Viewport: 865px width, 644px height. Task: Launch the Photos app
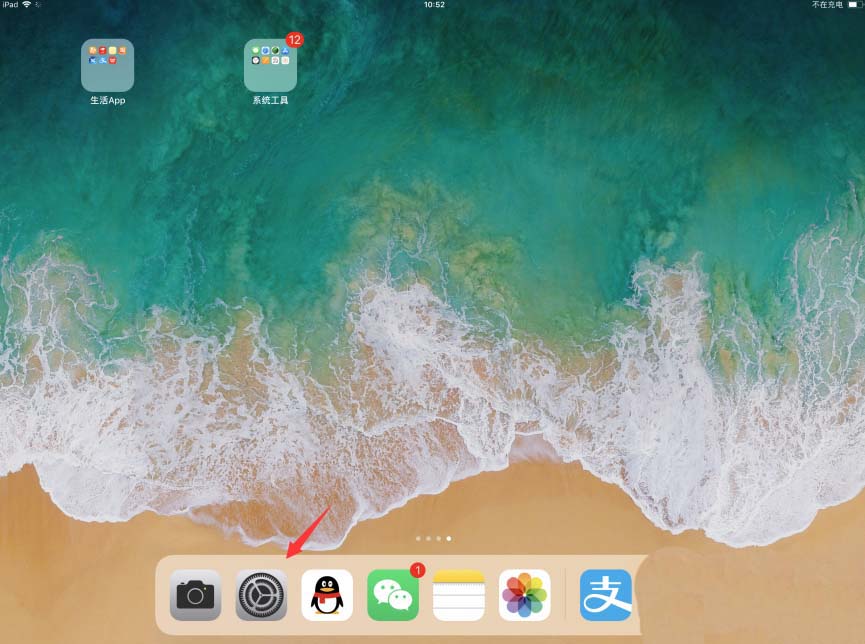[x=525, y=595]
